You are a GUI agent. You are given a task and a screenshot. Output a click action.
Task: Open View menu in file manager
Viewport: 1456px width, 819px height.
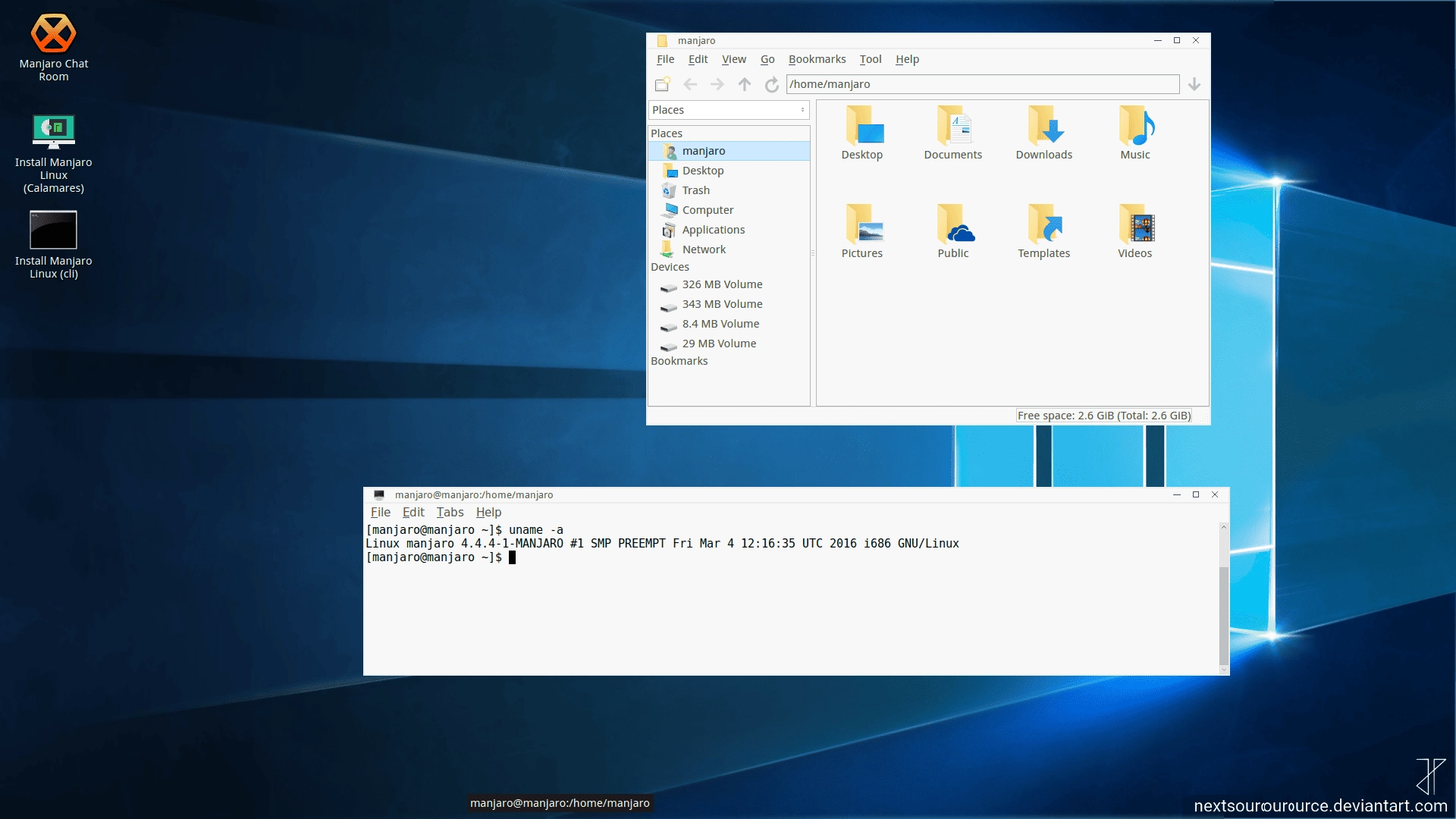tap(733, 59)
